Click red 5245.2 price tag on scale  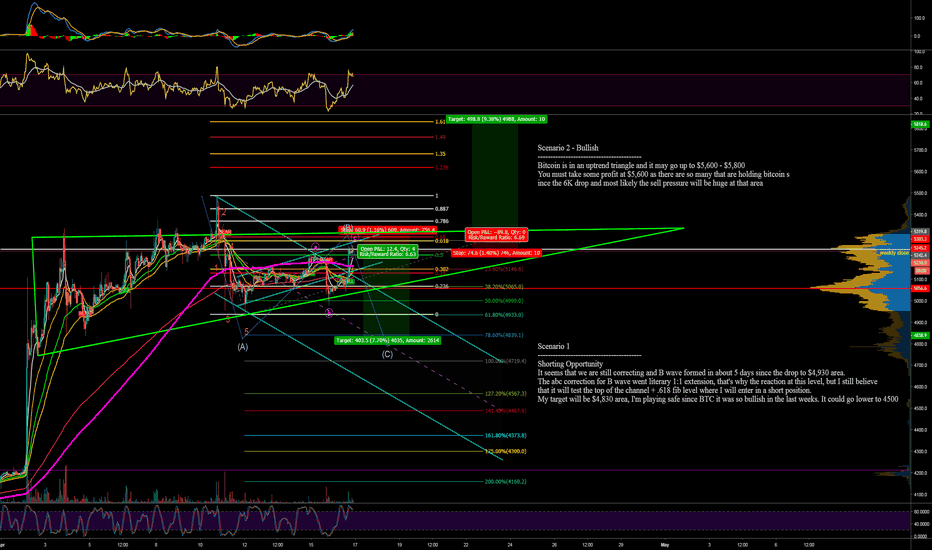coord(920,248)
